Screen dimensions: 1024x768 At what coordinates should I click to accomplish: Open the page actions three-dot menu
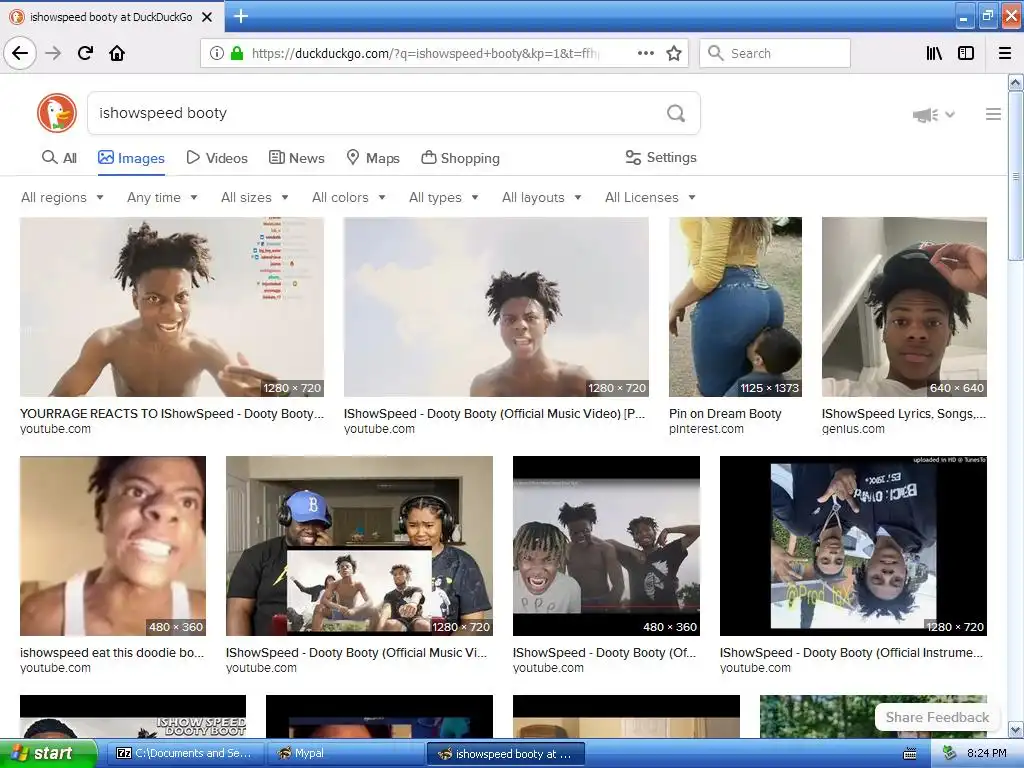[x=646, y=53]
